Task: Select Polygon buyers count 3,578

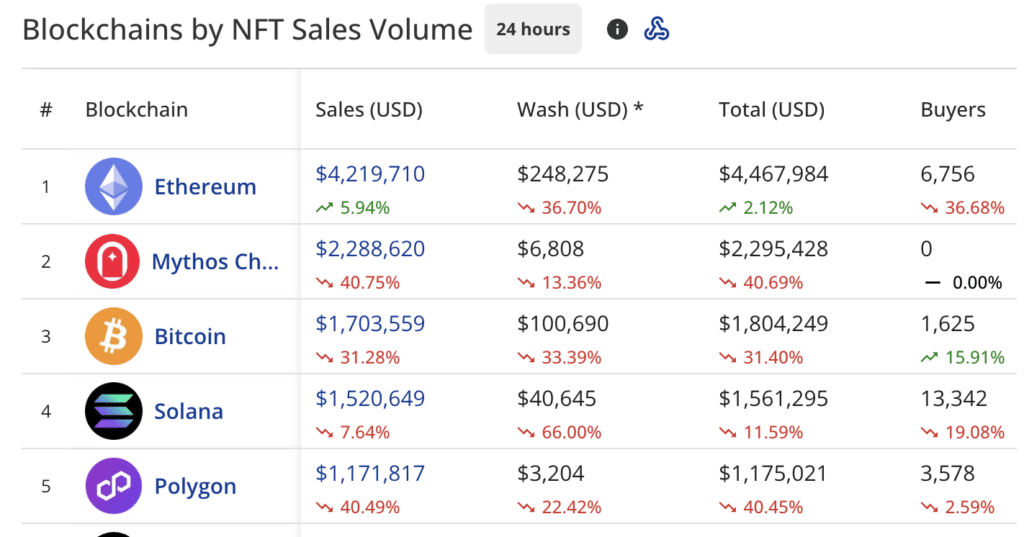Action: [x=948, y=473]
